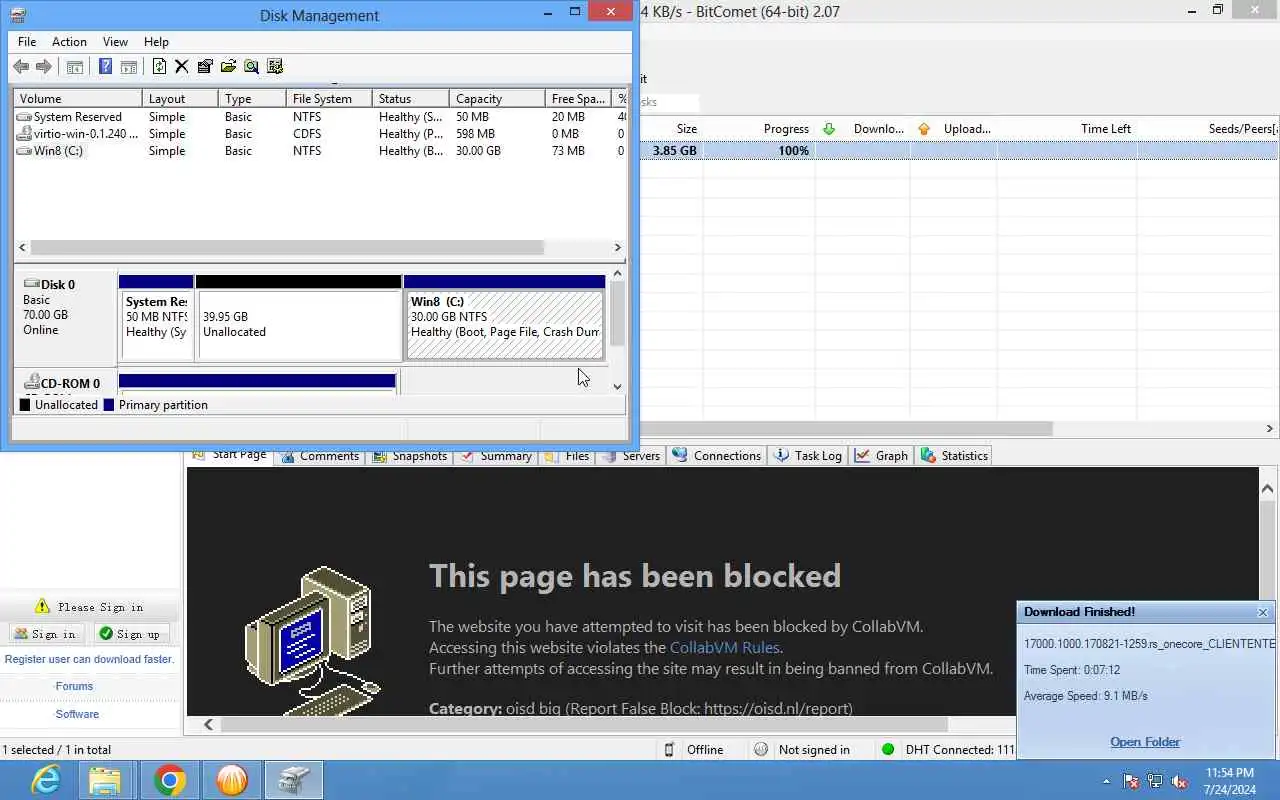Click the Disk Management taskbar icon

click(x=293, y=780)
